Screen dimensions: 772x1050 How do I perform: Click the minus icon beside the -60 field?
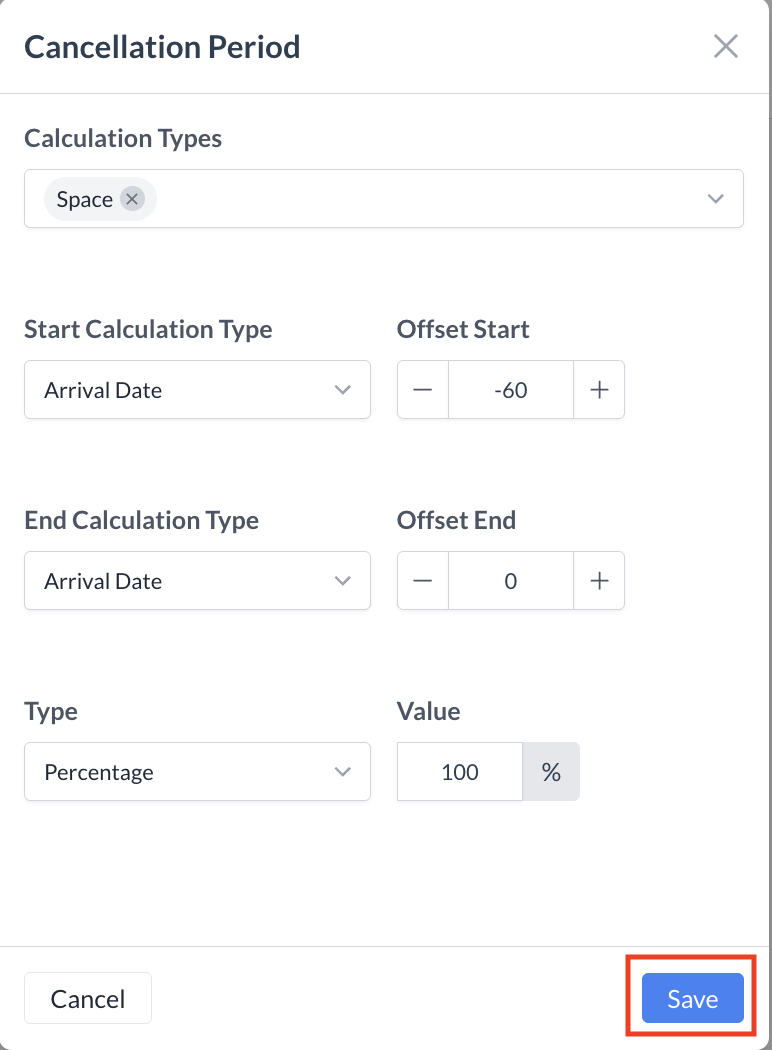click(x=422, y=390)
